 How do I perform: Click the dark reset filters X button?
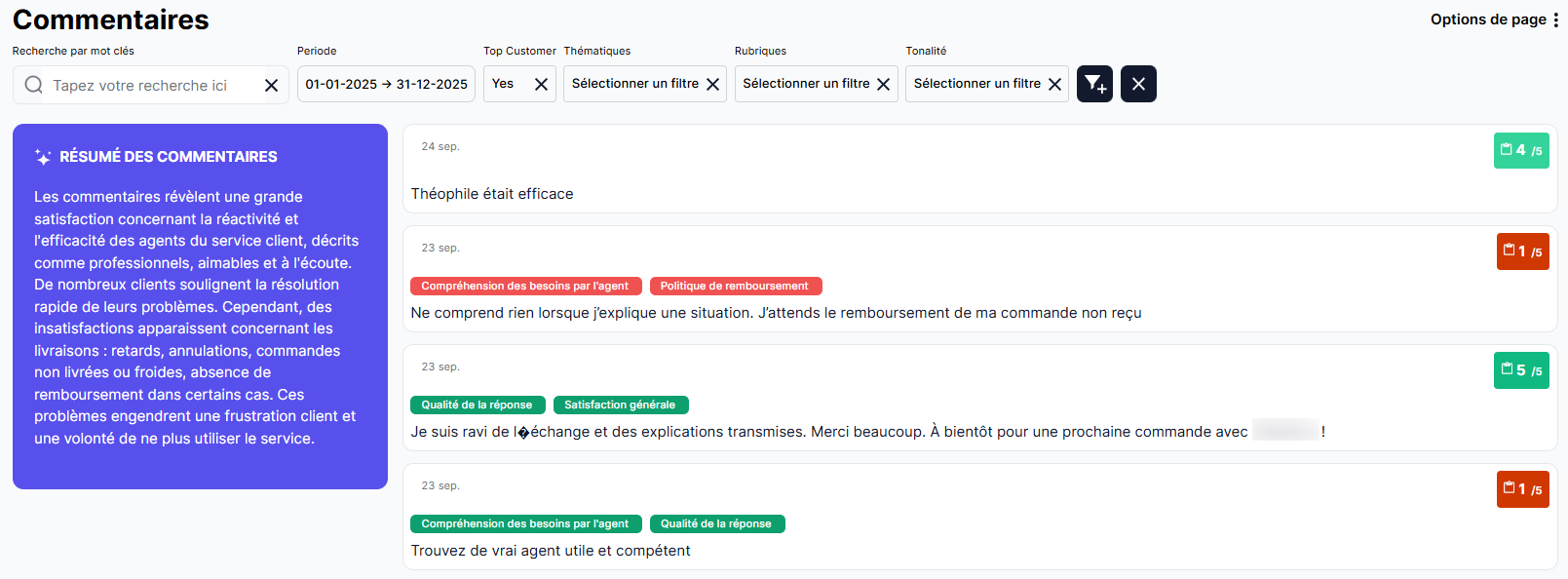coord(1138,84)
